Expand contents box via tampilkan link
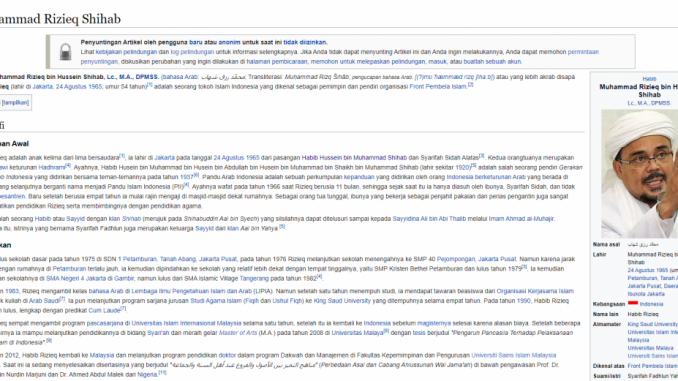The height and width of the screenshot is (381, 678). (x=15, y=102)
